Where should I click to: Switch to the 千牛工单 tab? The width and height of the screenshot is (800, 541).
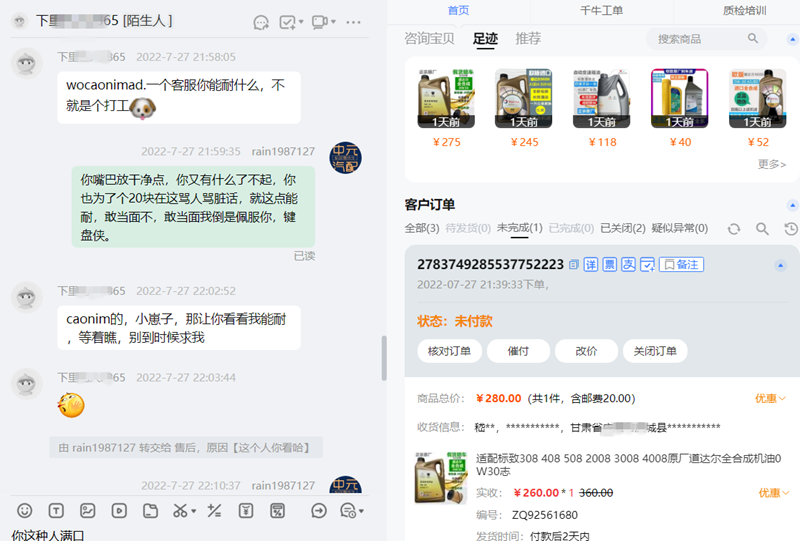pos(601,10)
